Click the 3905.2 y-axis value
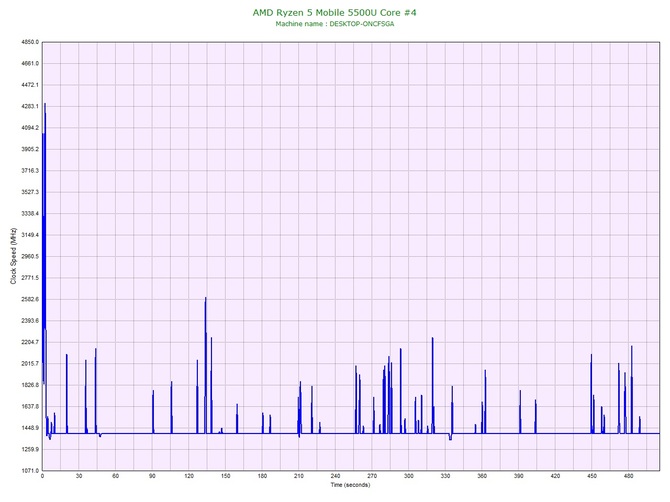The height and width of the screenshot is (502, 670). click(x=30, y=150)
